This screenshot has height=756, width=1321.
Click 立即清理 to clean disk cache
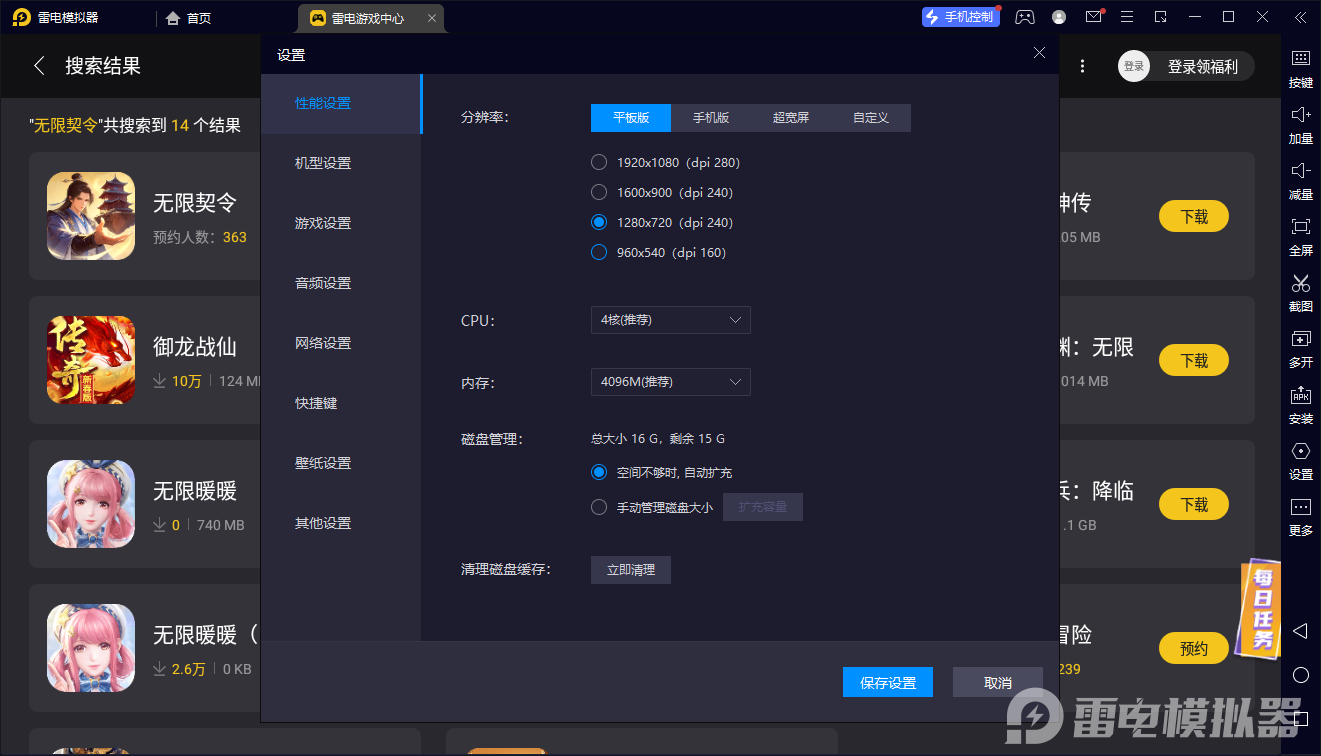[630, 570]
